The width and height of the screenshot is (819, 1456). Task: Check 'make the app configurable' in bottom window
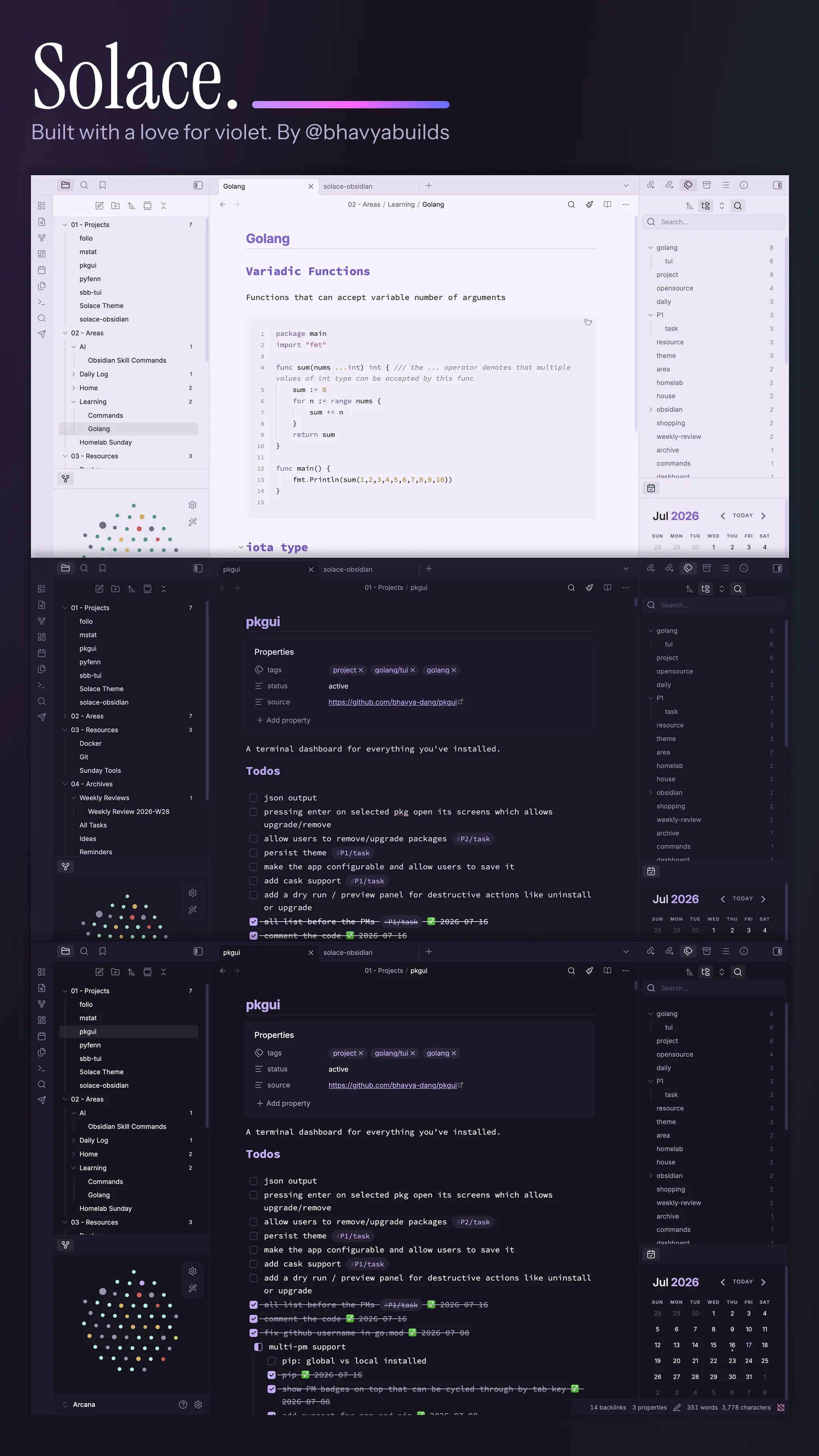[x=254, y=1250]
